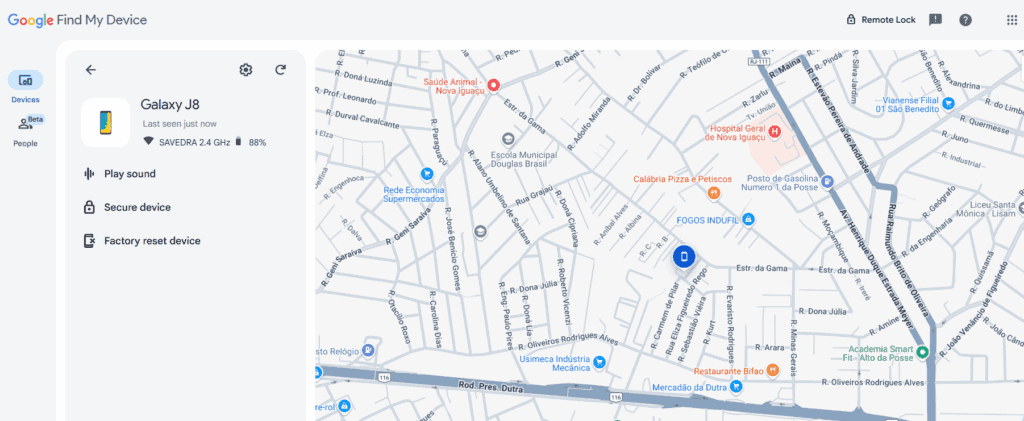The image size is (1024, 421).
Task: Select FOGOS INDUFIL shop marker
Action: click(748, 219)
